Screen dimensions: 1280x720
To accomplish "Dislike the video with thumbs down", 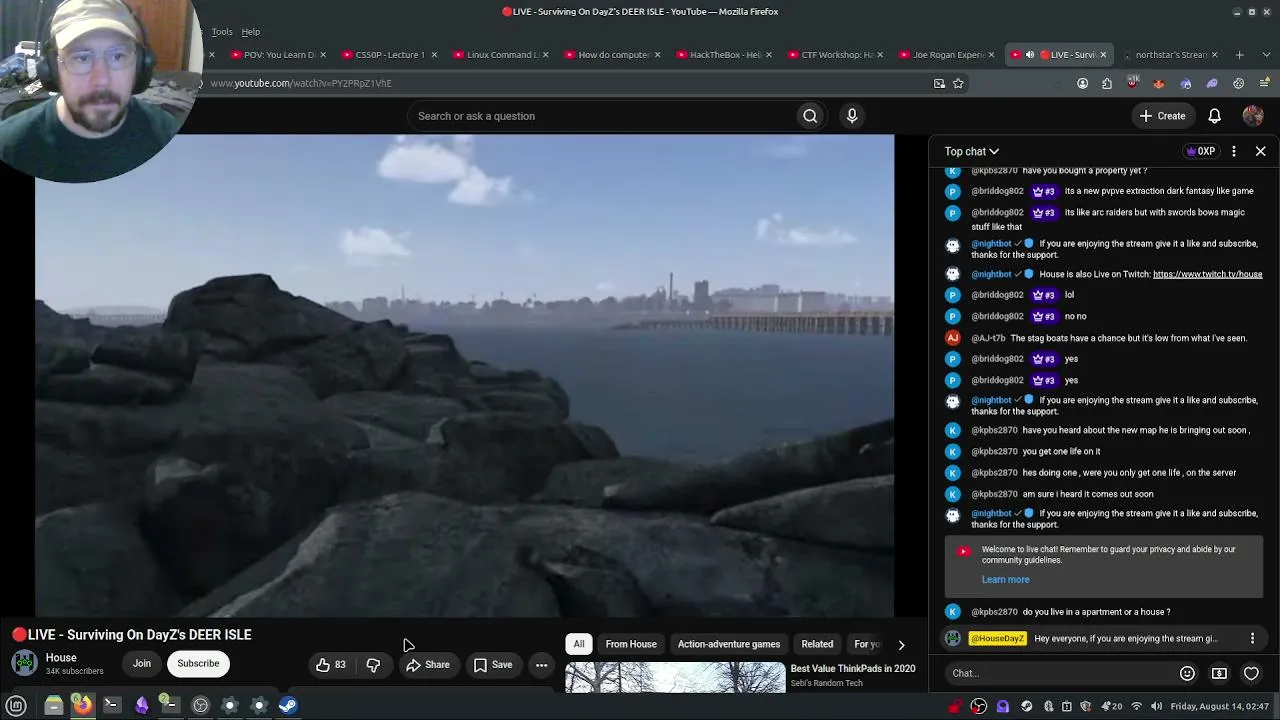I will (x=373, y=665).
